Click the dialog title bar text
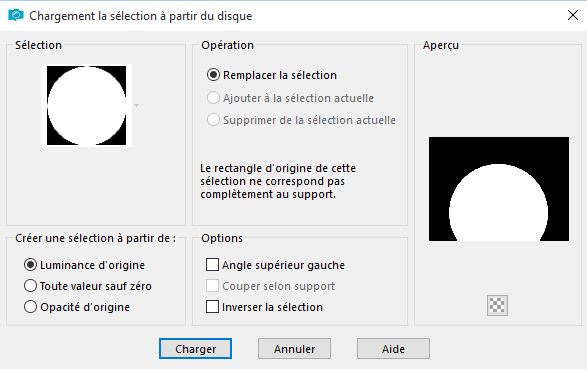This screenshot has width=587, height=369. 141,16
